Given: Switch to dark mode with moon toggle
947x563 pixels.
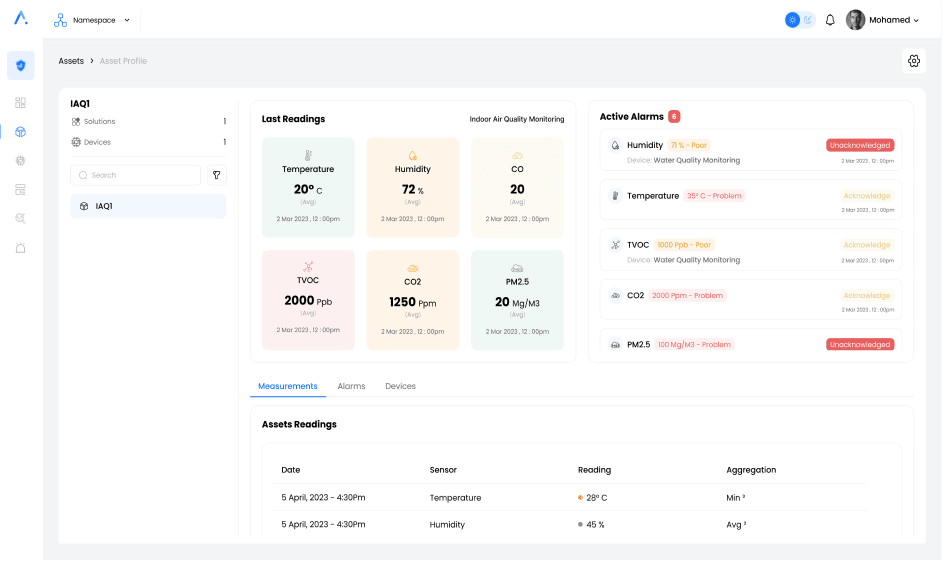Looking at the screenshot, I should point(808,20).
